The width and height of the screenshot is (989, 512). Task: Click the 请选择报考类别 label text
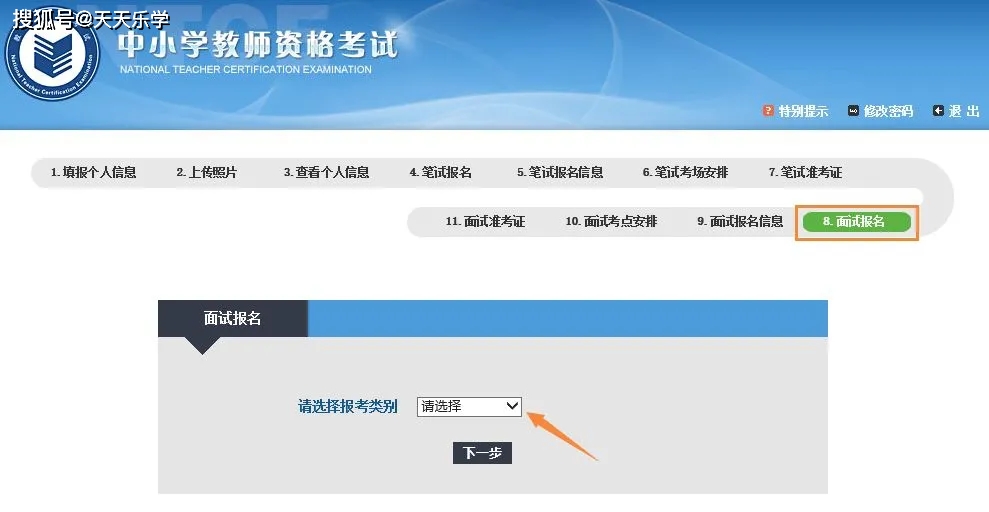(x=348, y=407)
